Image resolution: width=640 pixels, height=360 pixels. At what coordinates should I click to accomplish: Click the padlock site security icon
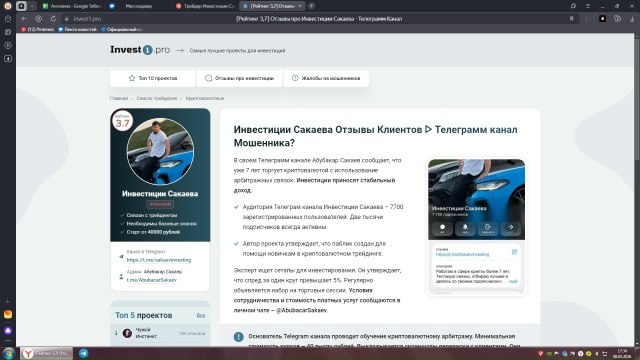[x=67, y=19]
